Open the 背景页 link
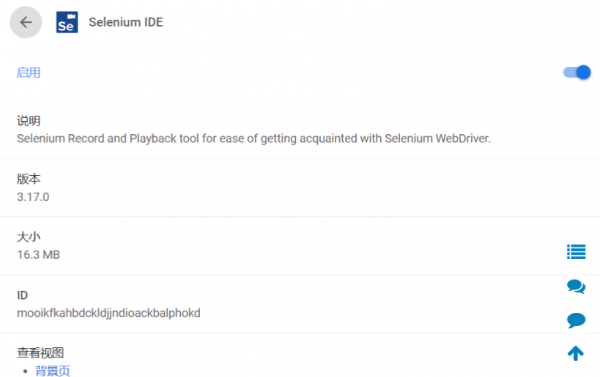Image resolution: width=600 pixels, height=377 pixels. click(52, 370)
